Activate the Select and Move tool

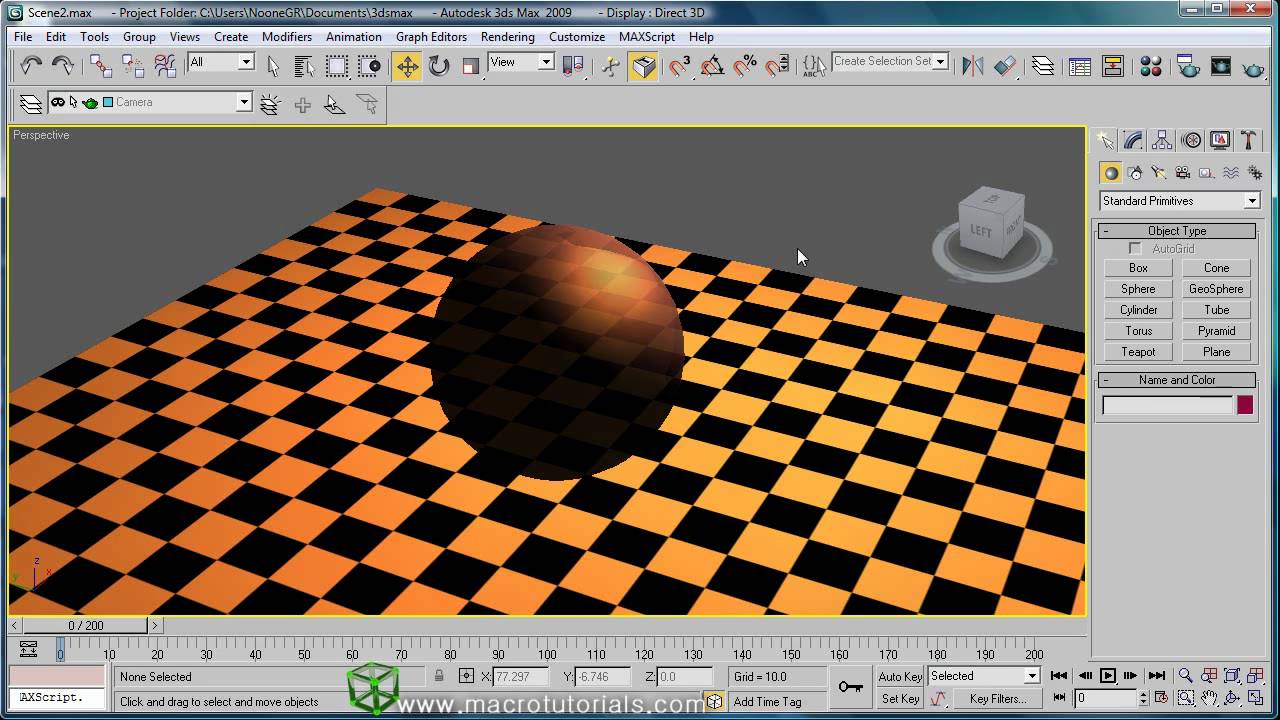[407, 66]
